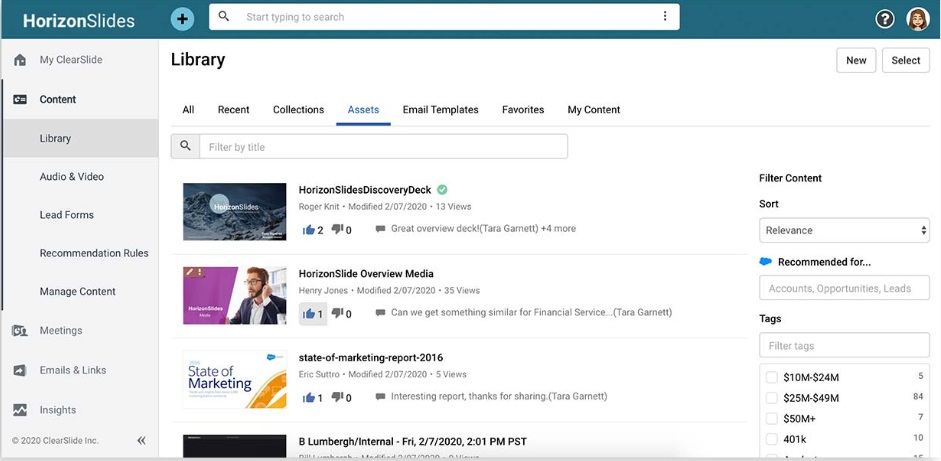This screenshot has height=461, width=941.
Task: Click the search magnifier in top bar
Action: 224,16
